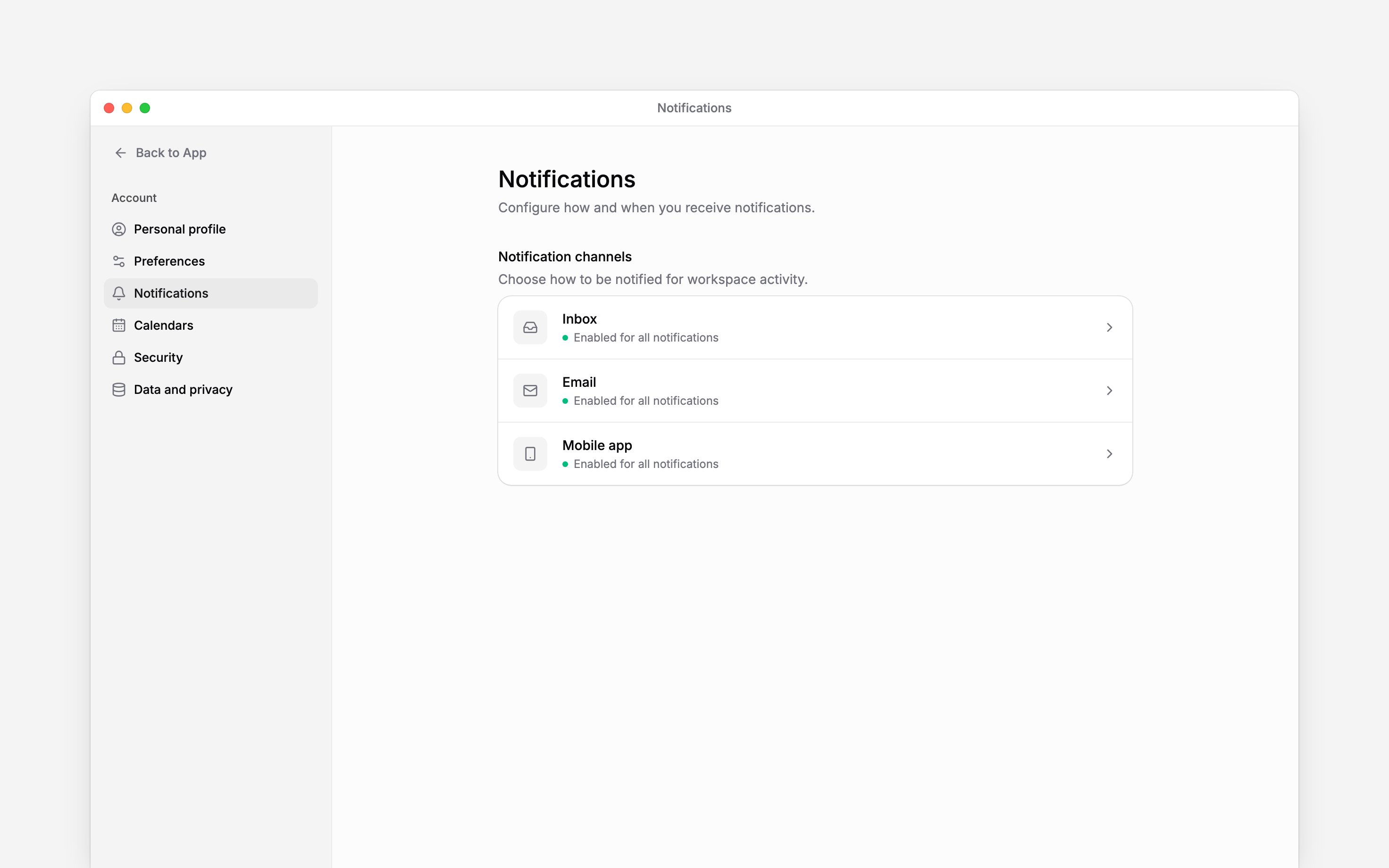Screen dimensions: 1389x868
Task: Close the window with the red button
Action: (109, 108)
